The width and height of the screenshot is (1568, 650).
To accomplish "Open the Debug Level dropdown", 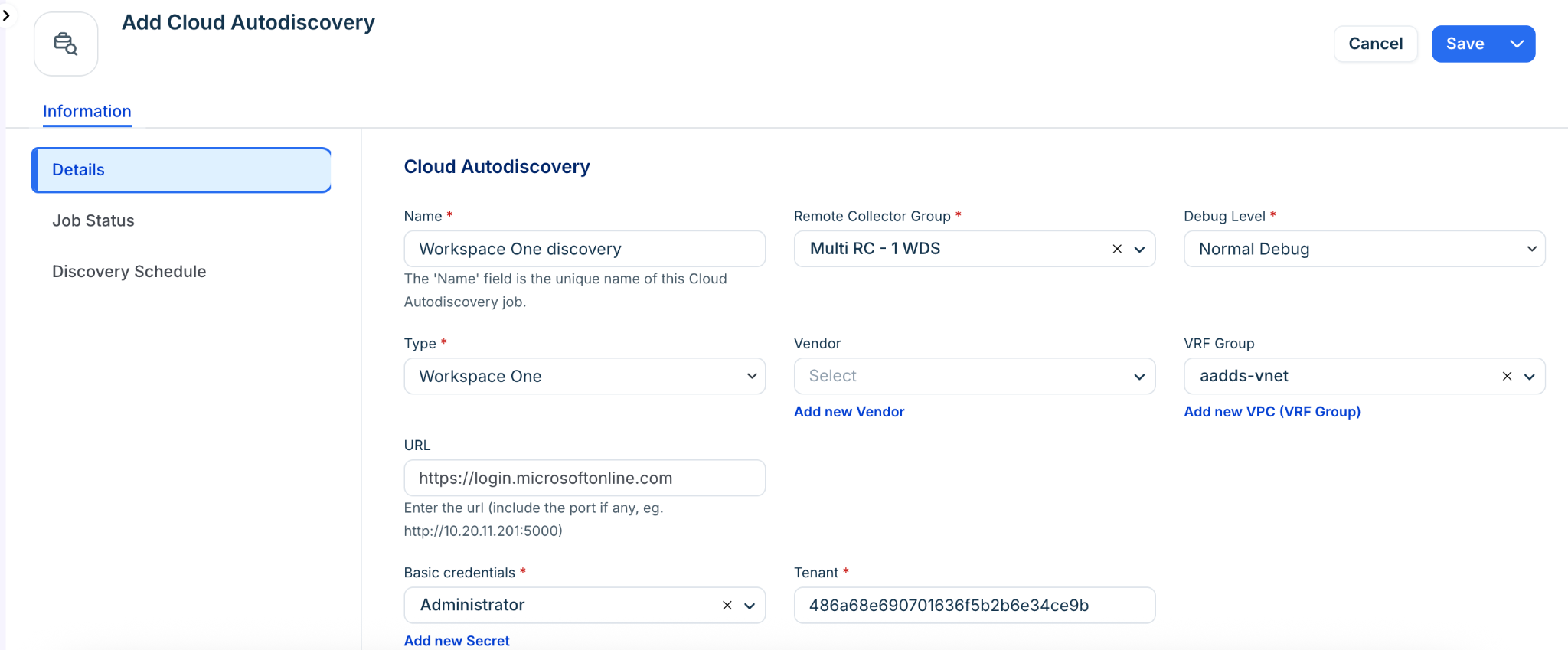I will click(x=1364, y=249).
